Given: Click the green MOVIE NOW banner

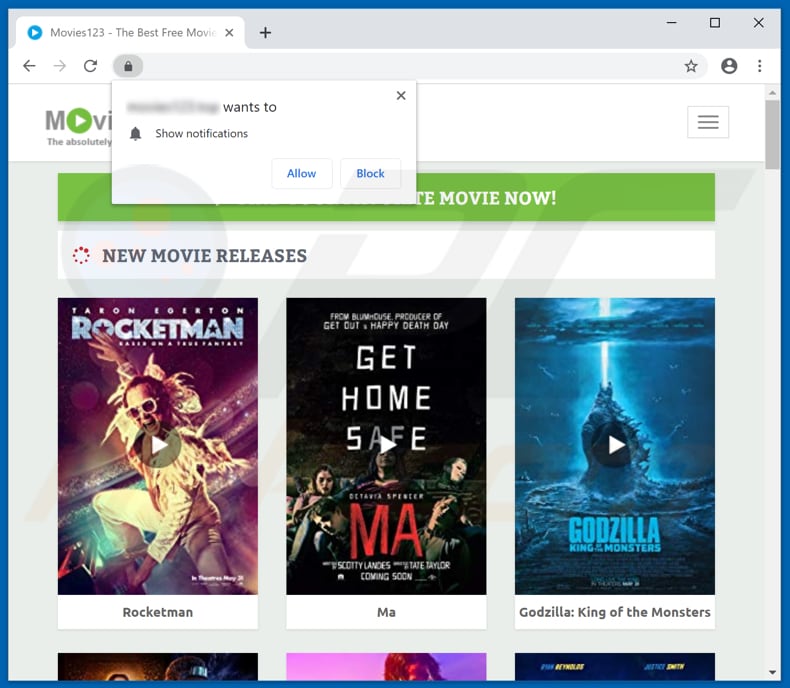Looking at the screenshot, I should [x=386, y=197].
